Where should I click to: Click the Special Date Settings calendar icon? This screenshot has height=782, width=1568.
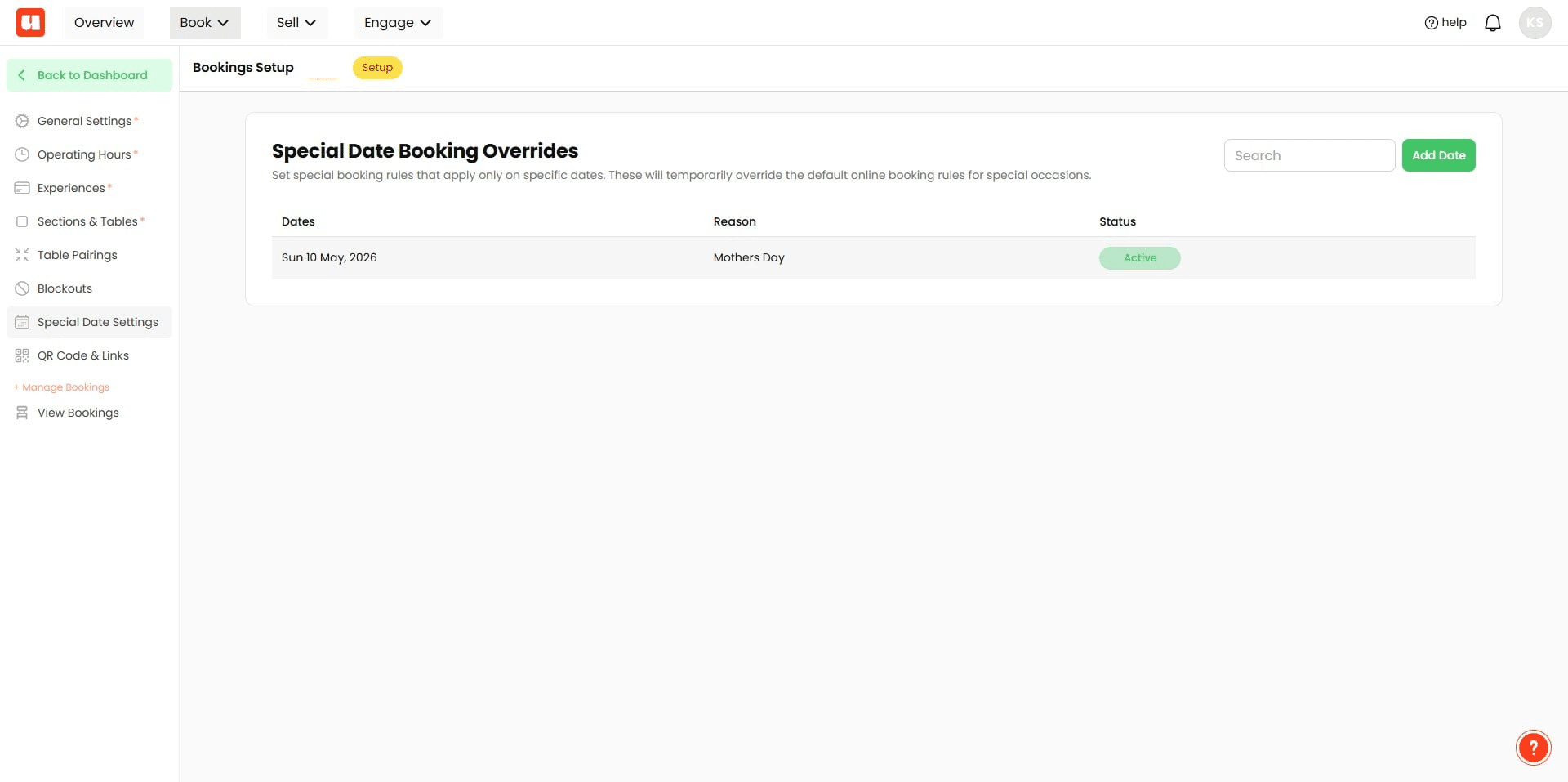pos(22,322)
